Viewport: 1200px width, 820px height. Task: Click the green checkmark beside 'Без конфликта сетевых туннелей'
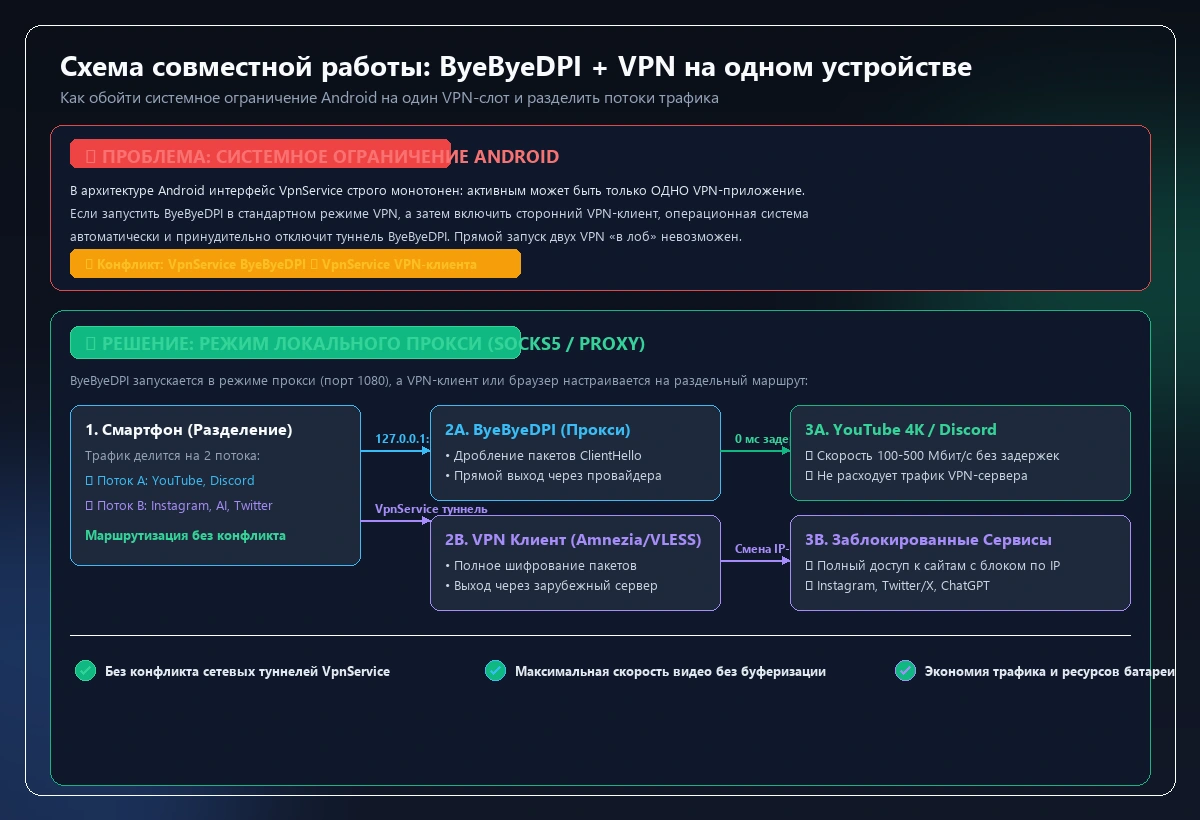85,671
